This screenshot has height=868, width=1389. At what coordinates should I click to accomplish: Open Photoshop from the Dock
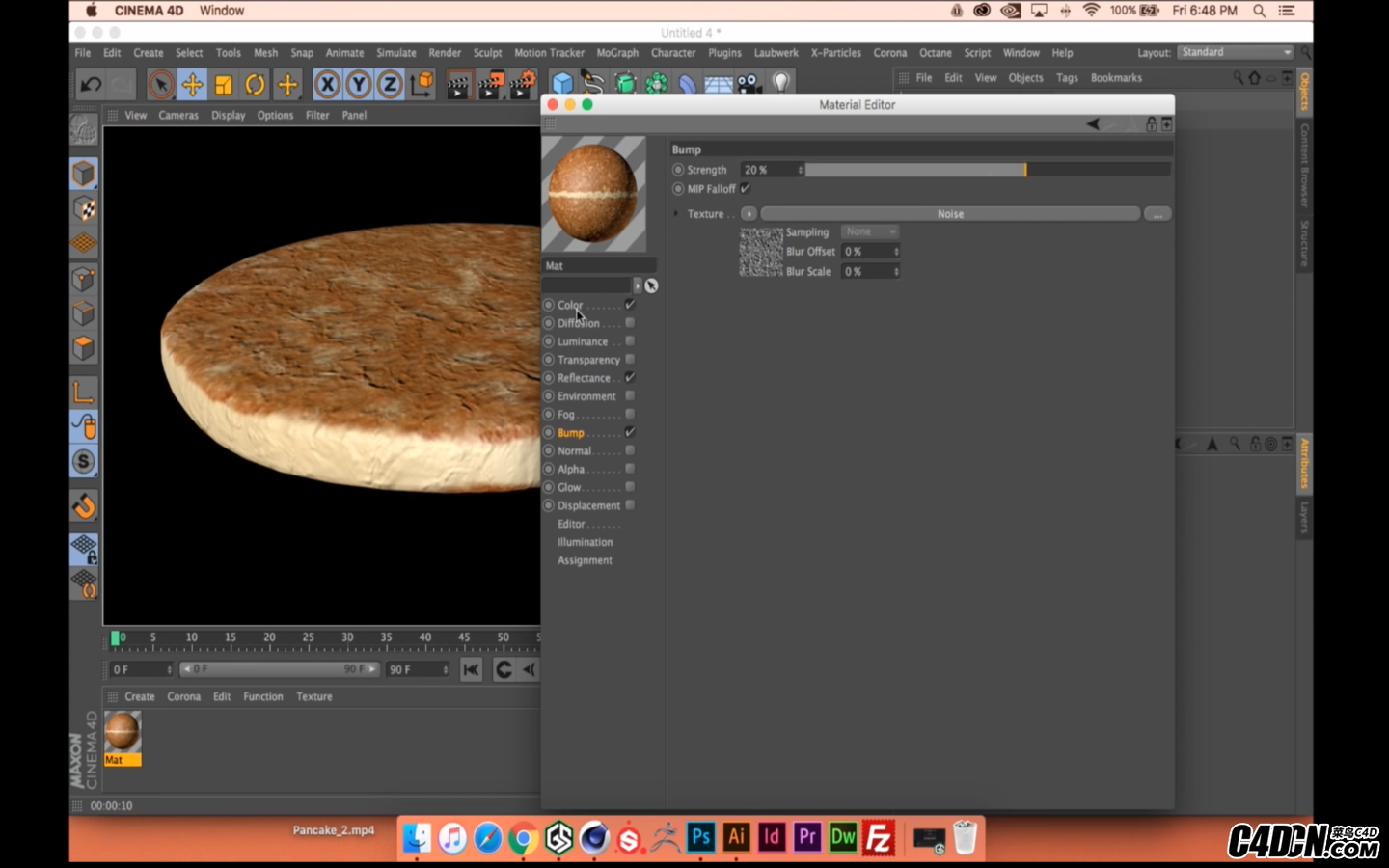click(x=701, y=837)
